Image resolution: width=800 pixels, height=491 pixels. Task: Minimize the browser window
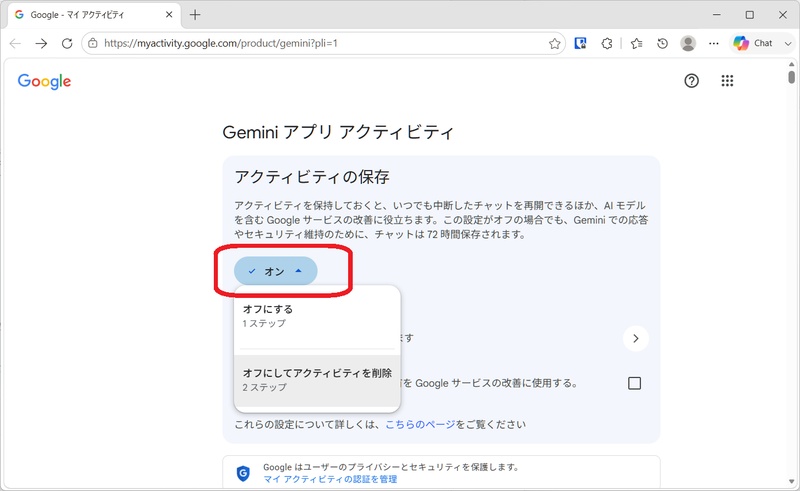click(x=717, y=15)
